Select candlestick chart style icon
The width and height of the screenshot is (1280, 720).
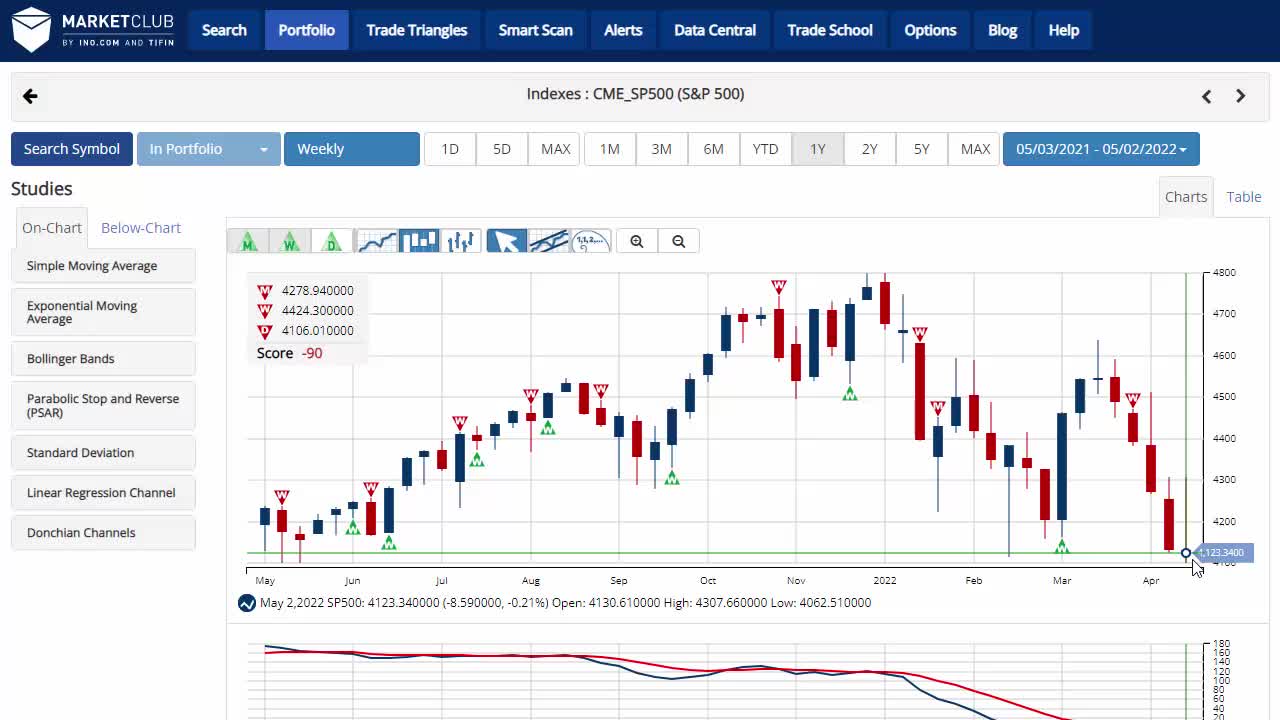pos(419,241)
